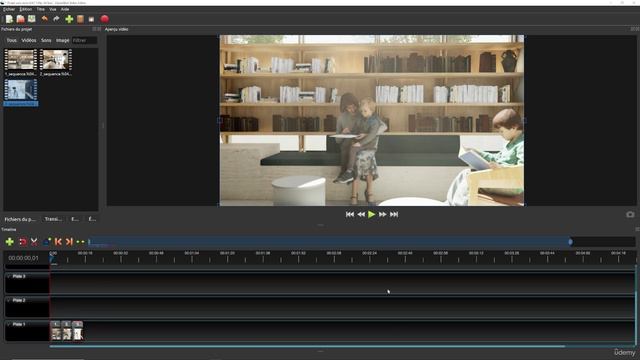This screenshot has height=360, width=640.
Task: Expand the Piste 3 track menu arrow
Action: (9, 276)
